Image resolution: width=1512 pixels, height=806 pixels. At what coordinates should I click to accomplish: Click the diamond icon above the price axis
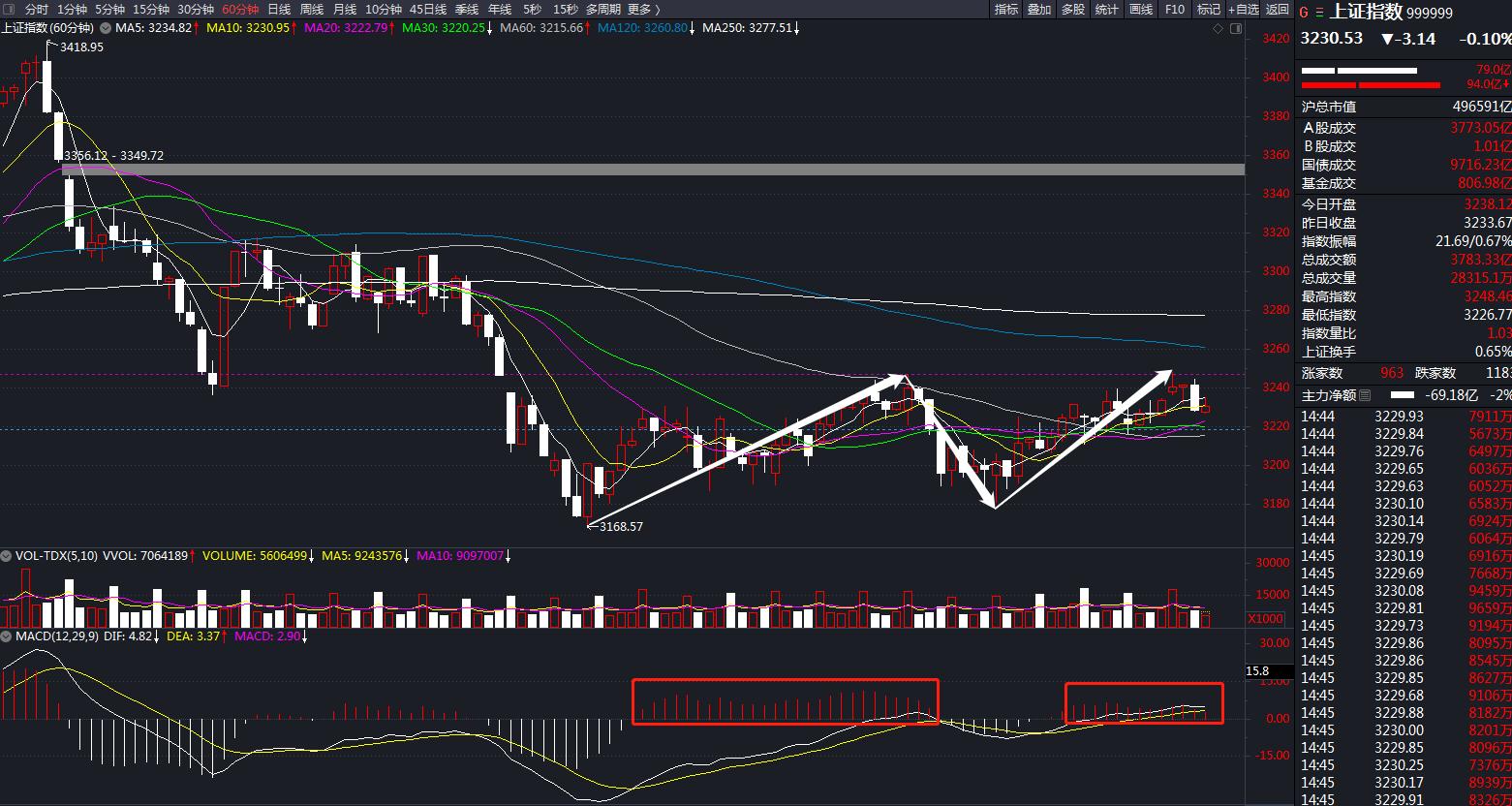point(1218,29)
